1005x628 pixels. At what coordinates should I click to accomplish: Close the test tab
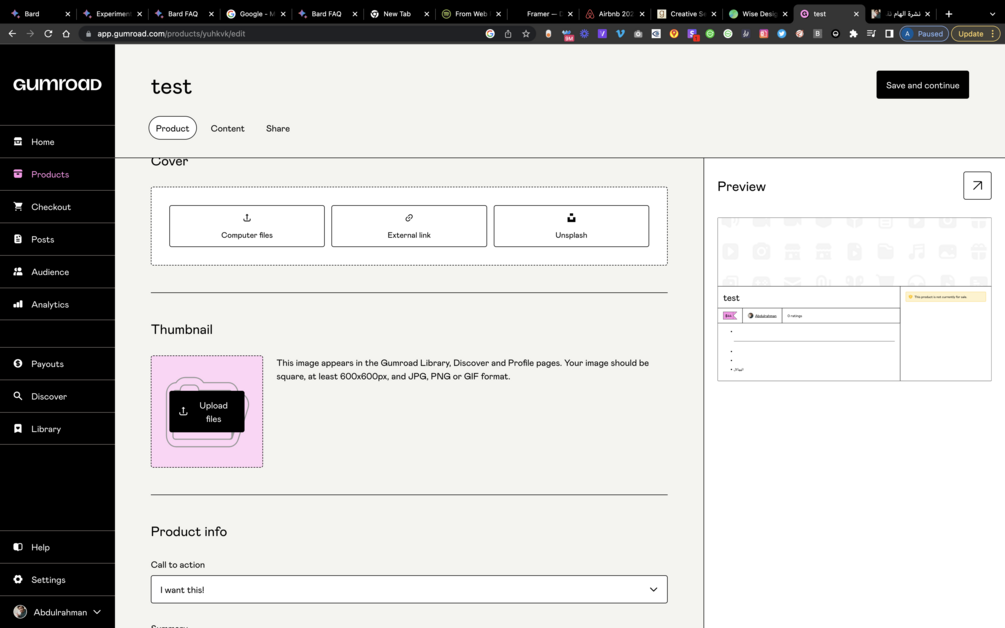[x=856, y=13]
